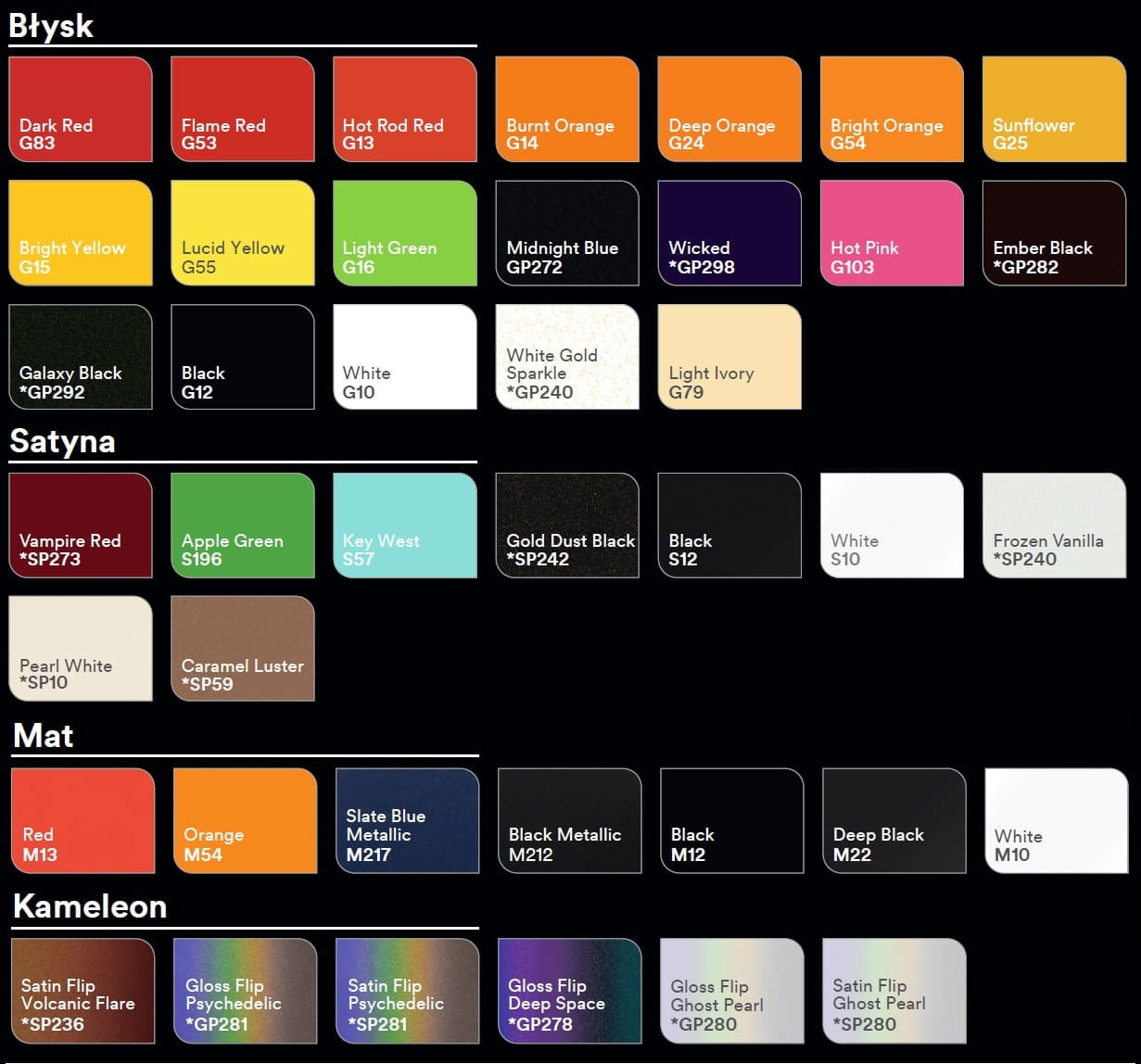Image resolution: width=1141 pixels, height=1064 pixels.
Task: Choose Satin Flip Volcanic Flare SP236
Action: pos(82,991)
